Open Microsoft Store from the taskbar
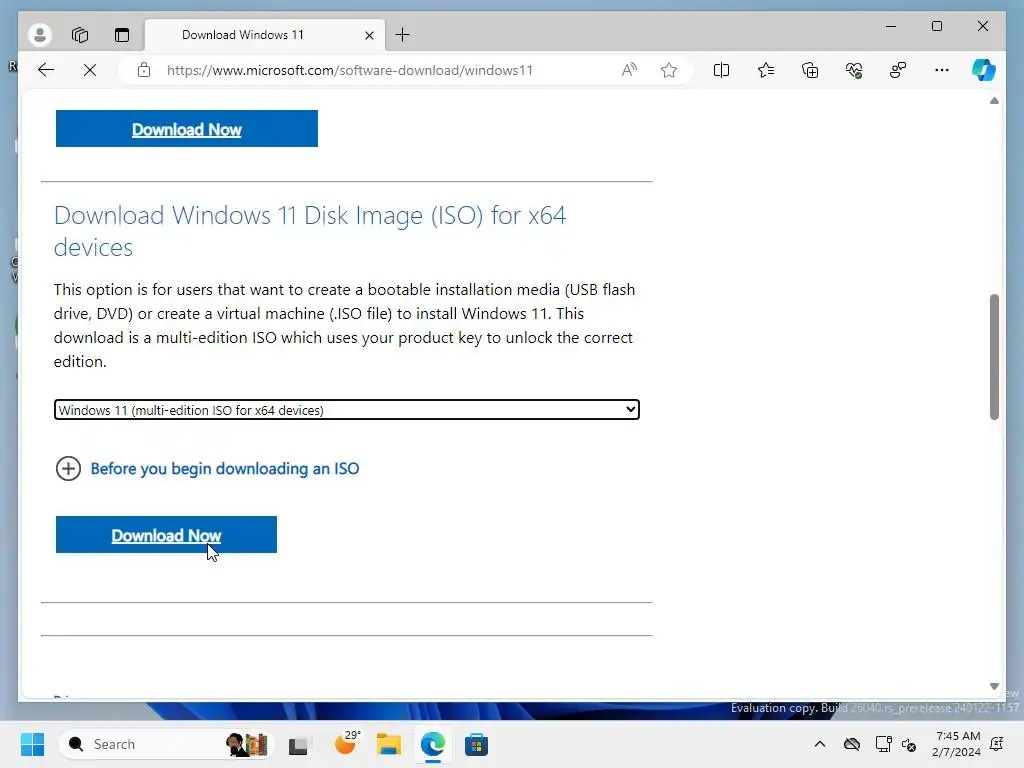 coord(476,744)
